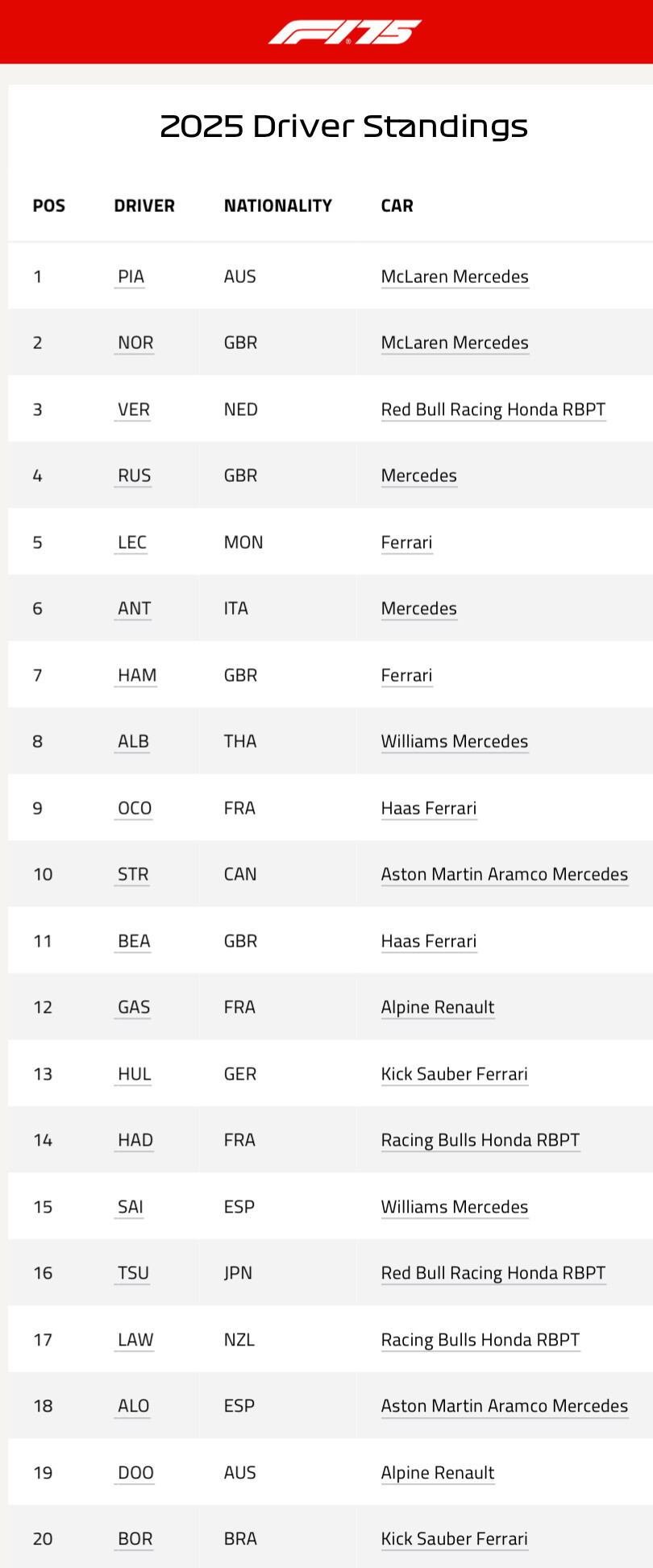Select driver BEA link
This screenshot has width=653, height=1568.
point(134,941)
